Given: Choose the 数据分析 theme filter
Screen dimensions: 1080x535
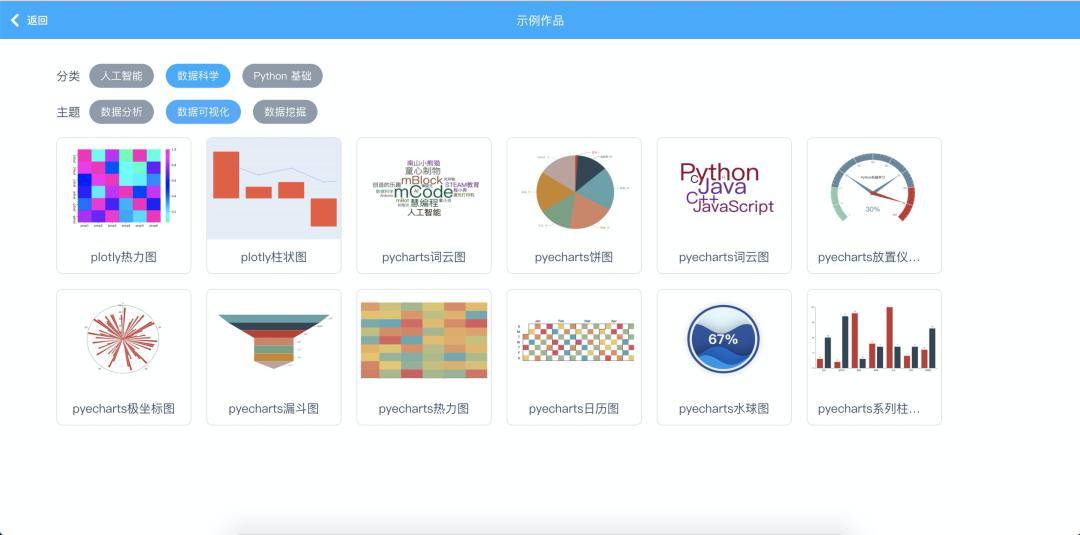Looking at the screenshot, I should 121,112.
